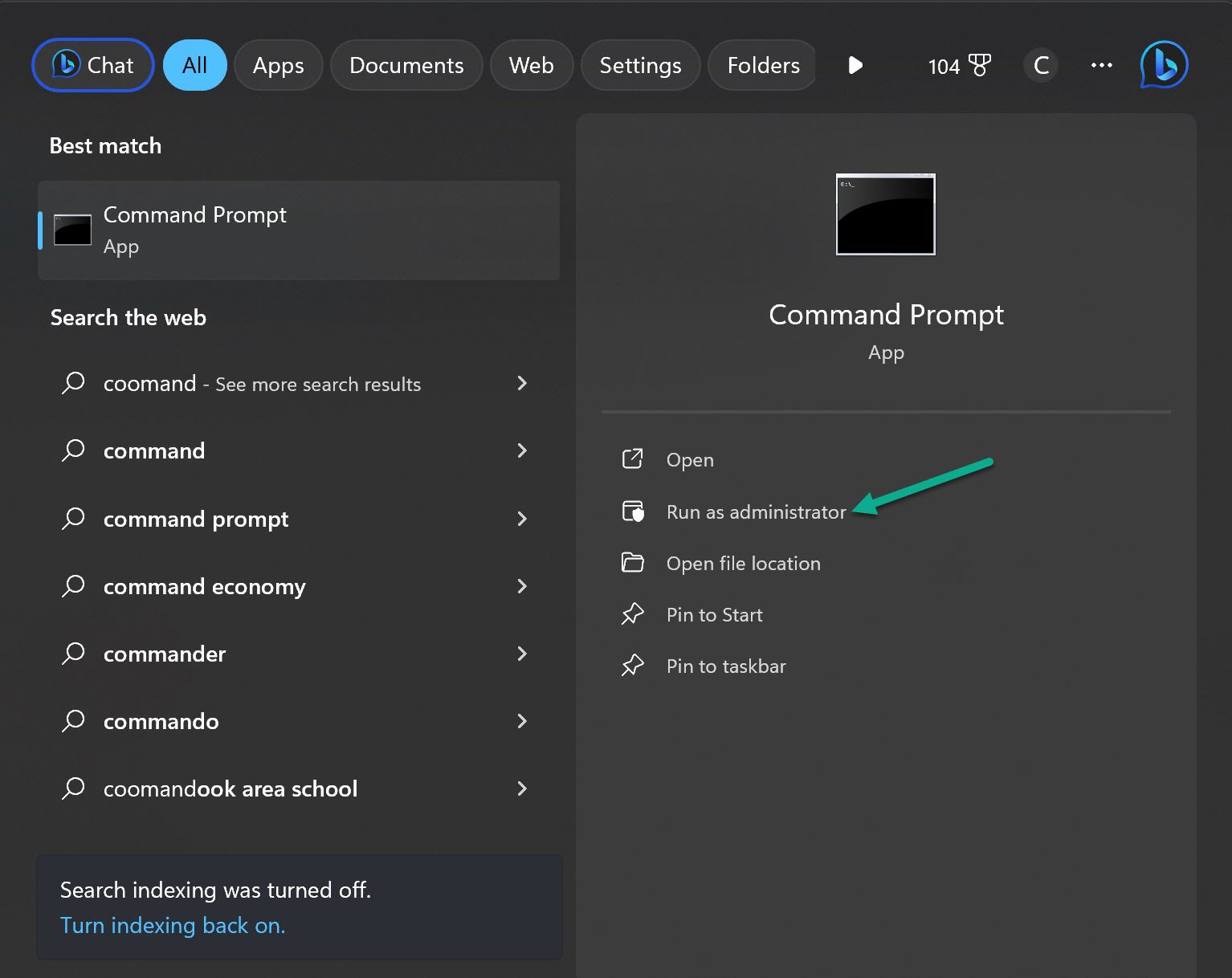Click the search icon beside 'command economy'

tap(73, 586)
